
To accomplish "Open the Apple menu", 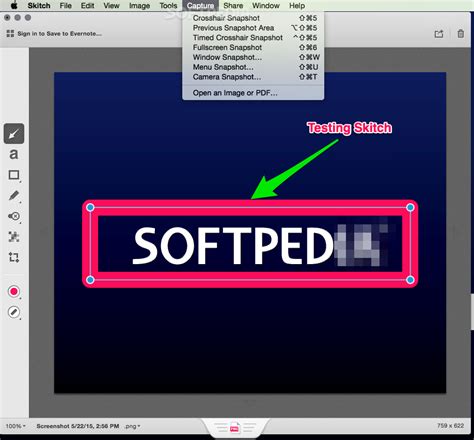I will [14, 5].
